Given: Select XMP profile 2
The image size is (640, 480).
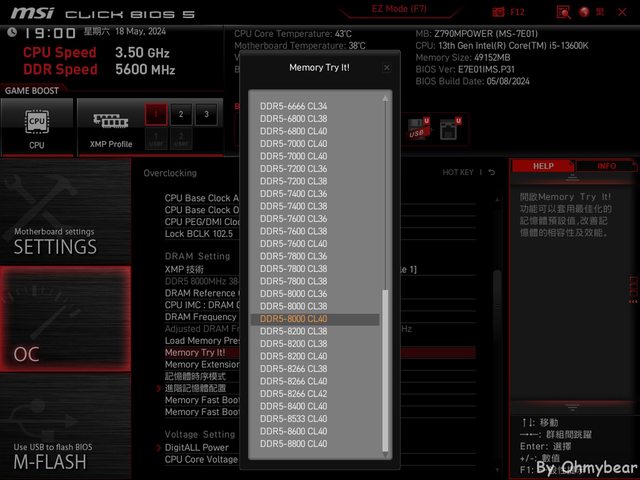Looking at the screenshot, I should point(180,114).
